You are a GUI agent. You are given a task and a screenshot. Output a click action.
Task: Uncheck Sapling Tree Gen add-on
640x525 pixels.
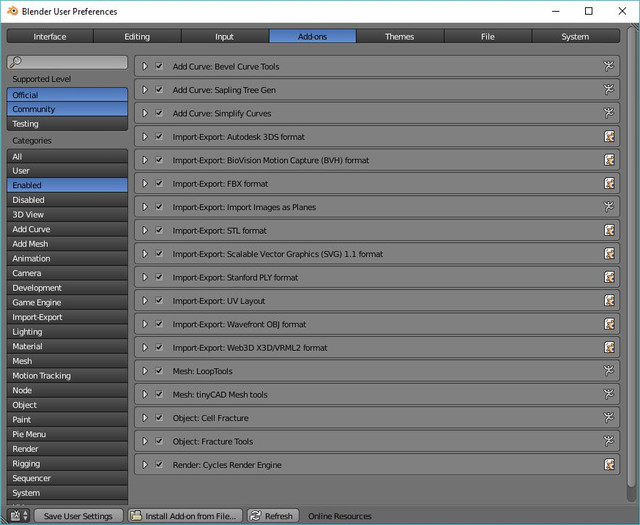[159, 89]
